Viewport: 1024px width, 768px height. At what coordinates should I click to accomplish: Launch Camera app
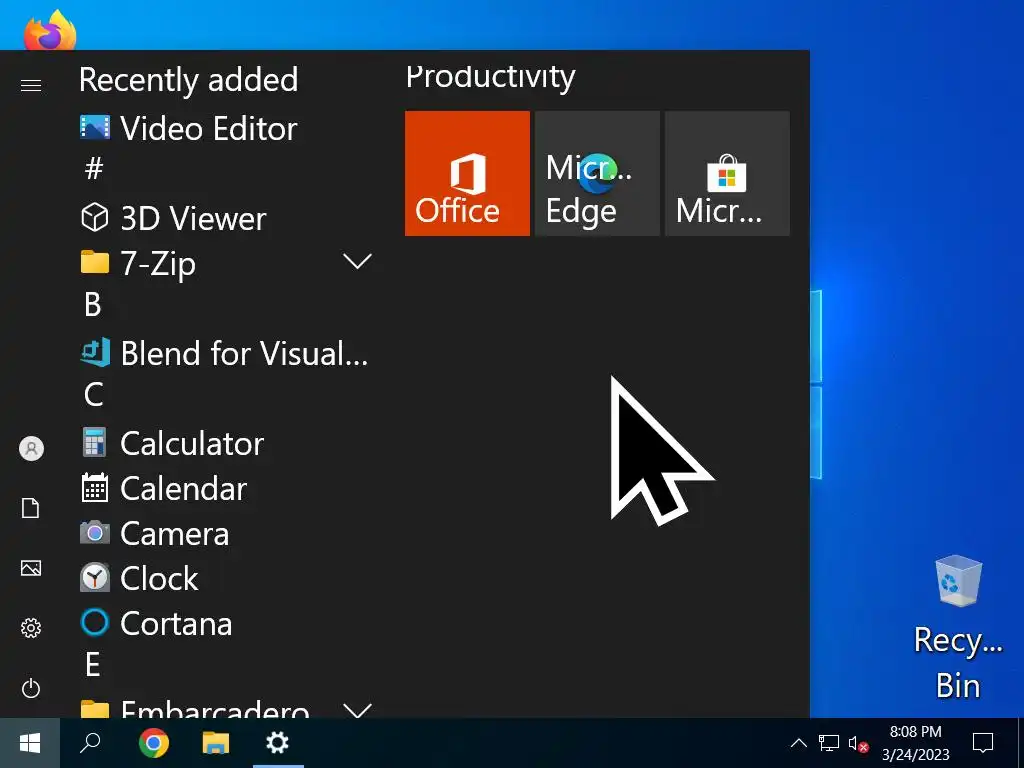227,534
